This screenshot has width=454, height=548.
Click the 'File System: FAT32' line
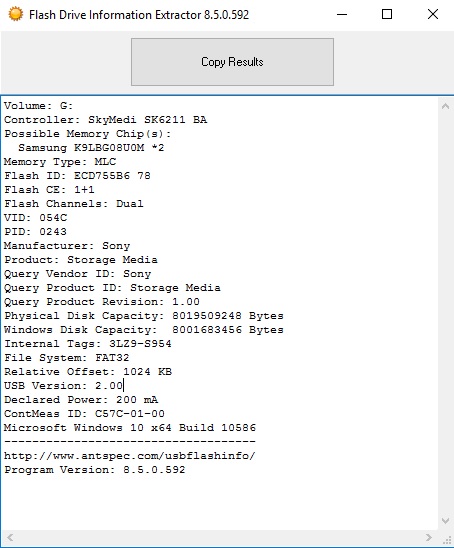point(66,358)
